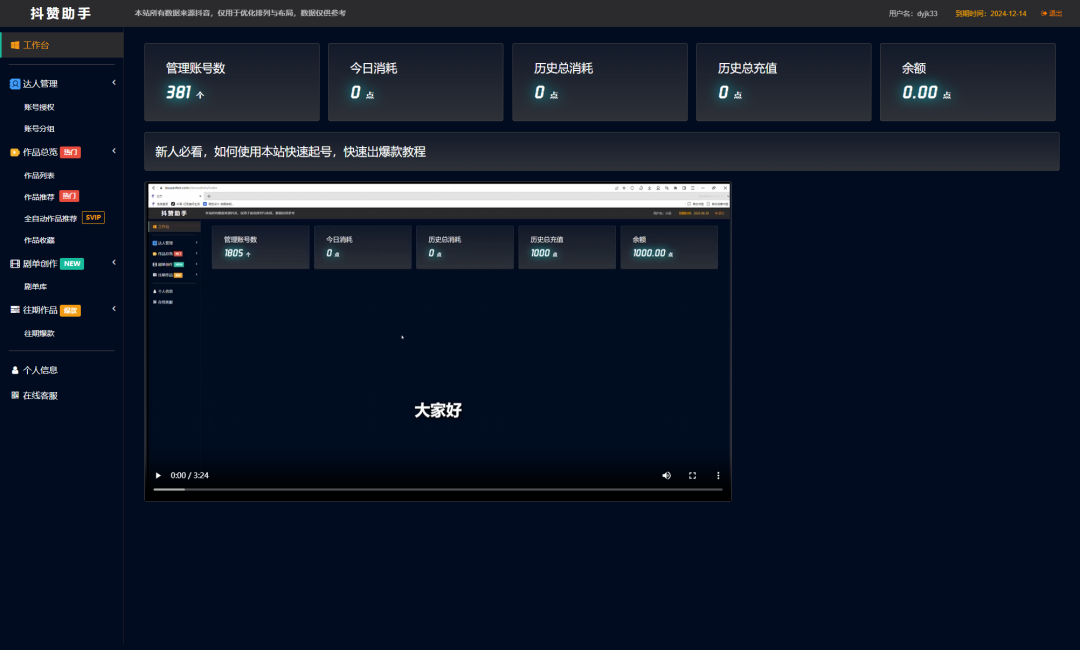Mute the video with speaker icon
Viewport: 1080px width, 650px height.
[666, 475]
